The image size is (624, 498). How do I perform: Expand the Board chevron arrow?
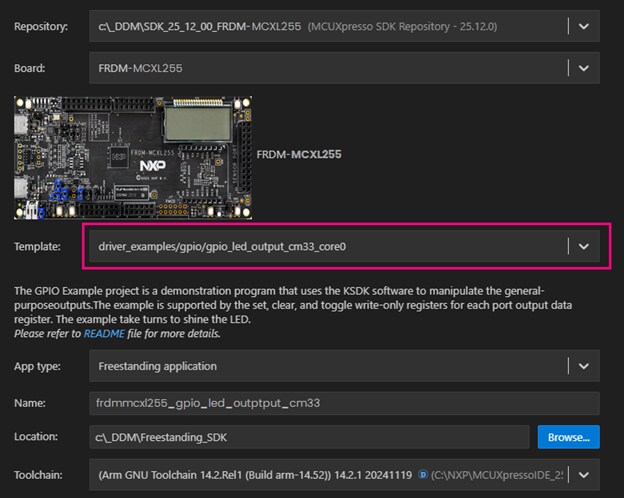[583, 68]
